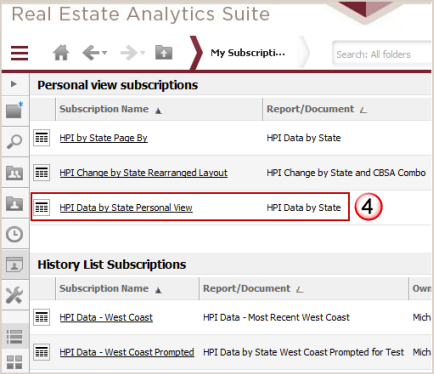The image size is (434, 374).
Task: Click the Search All folders field
Action: click(x=382, y=54)
